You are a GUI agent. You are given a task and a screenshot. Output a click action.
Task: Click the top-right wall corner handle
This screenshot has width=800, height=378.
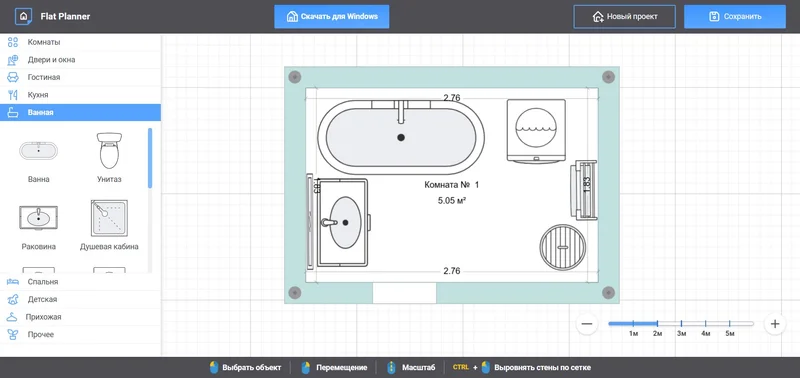point(608,77)
